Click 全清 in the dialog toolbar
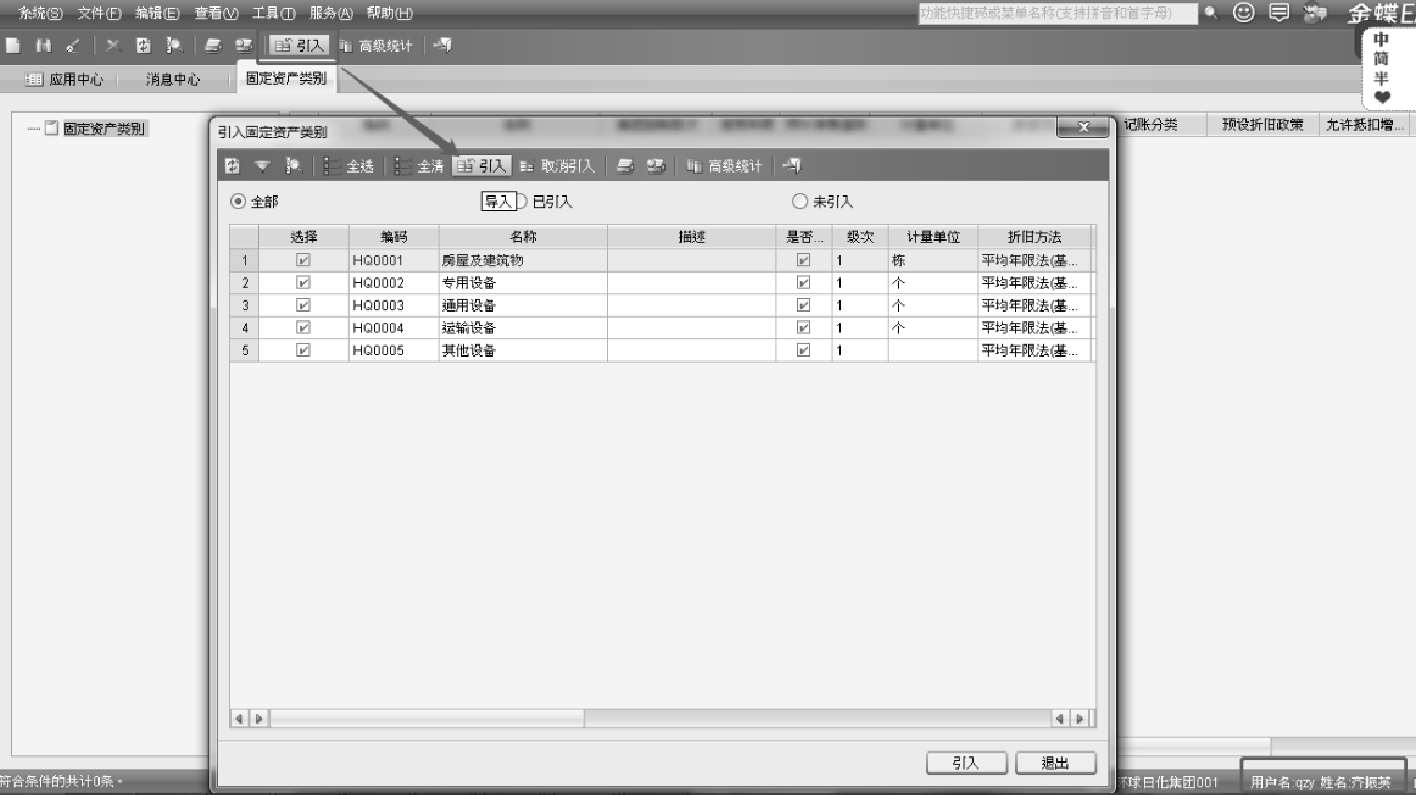Screen dimensions: 1417x795 tap(419, 166)
